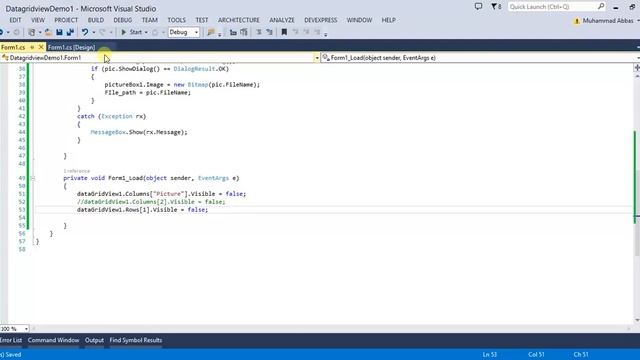Open the Undo history dropdown arrow
Viewport: 640px width, 360px height.
click(93, 32)
